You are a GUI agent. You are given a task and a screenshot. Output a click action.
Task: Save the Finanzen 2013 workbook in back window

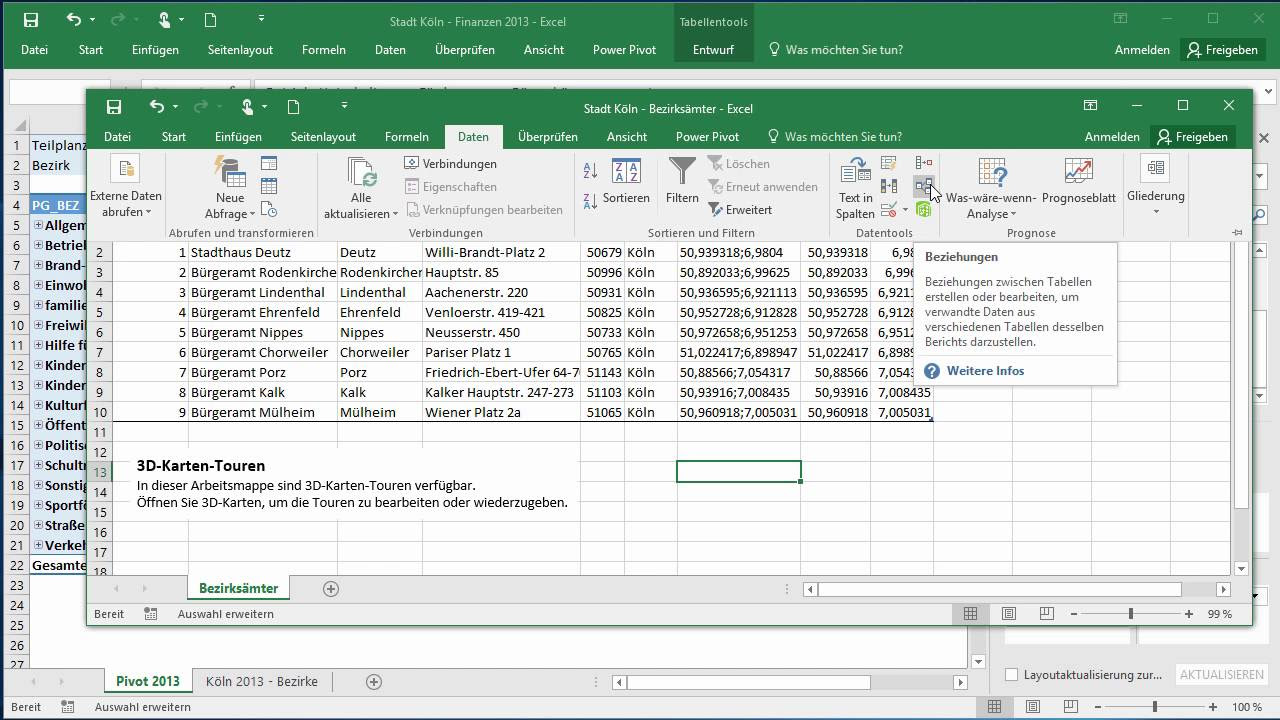[31, 20]
